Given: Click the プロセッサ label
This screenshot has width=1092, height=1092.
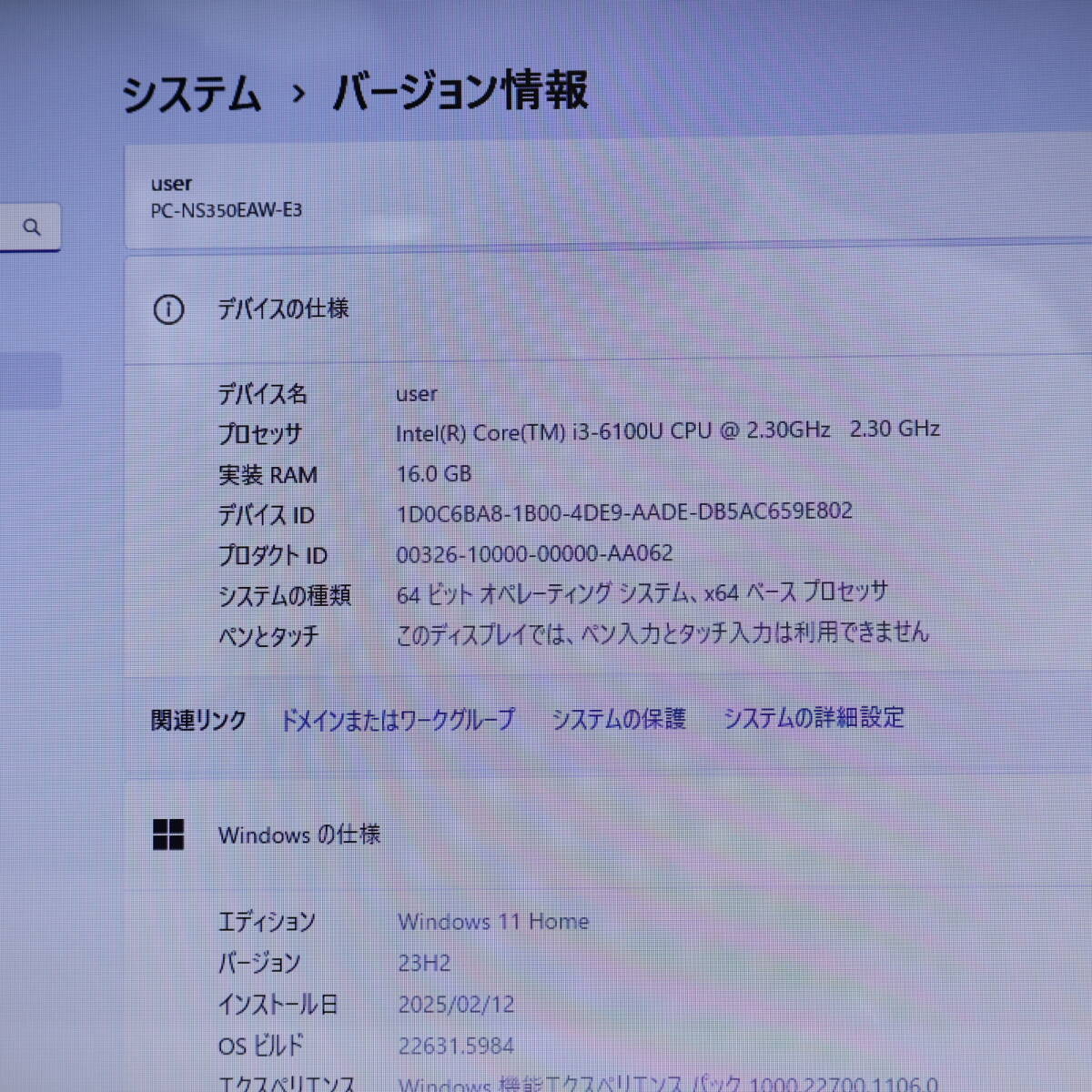Looking at the screenshot, I should [x=259, y=435].
